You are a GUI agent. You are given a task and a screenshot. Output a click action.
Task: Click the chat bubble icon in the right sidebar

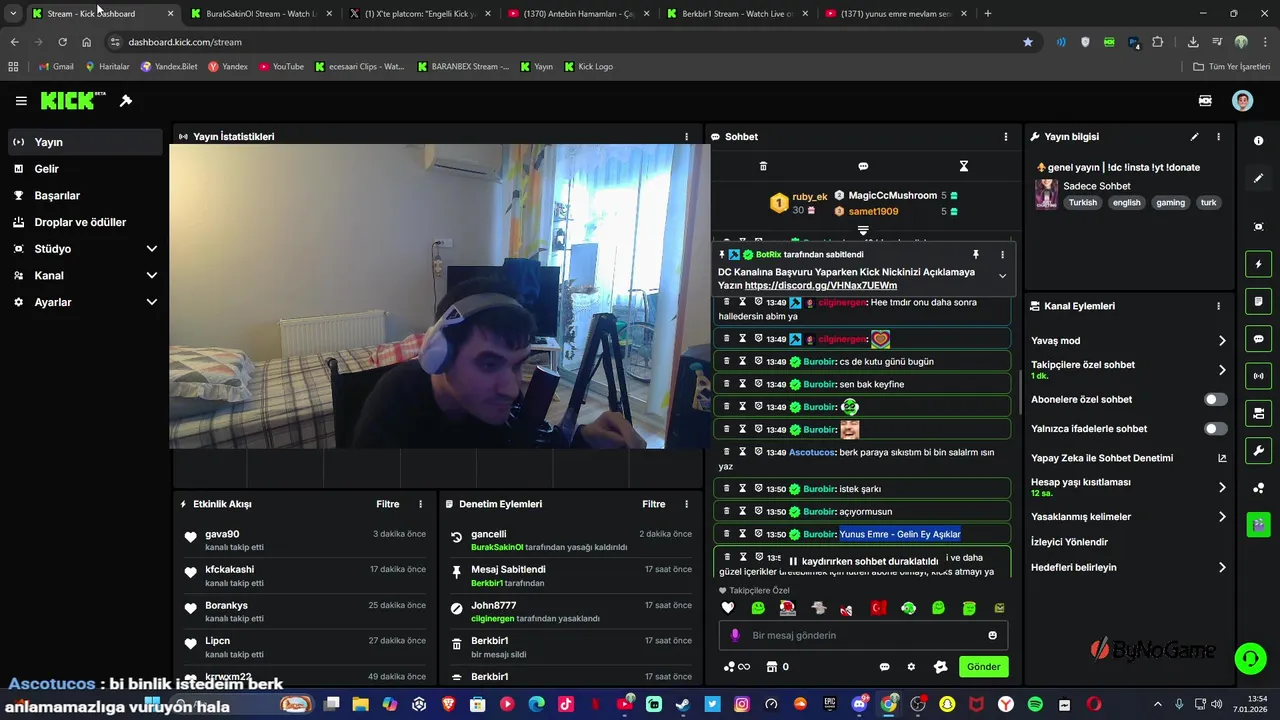pyautogui.click(x=1258, y=339)
